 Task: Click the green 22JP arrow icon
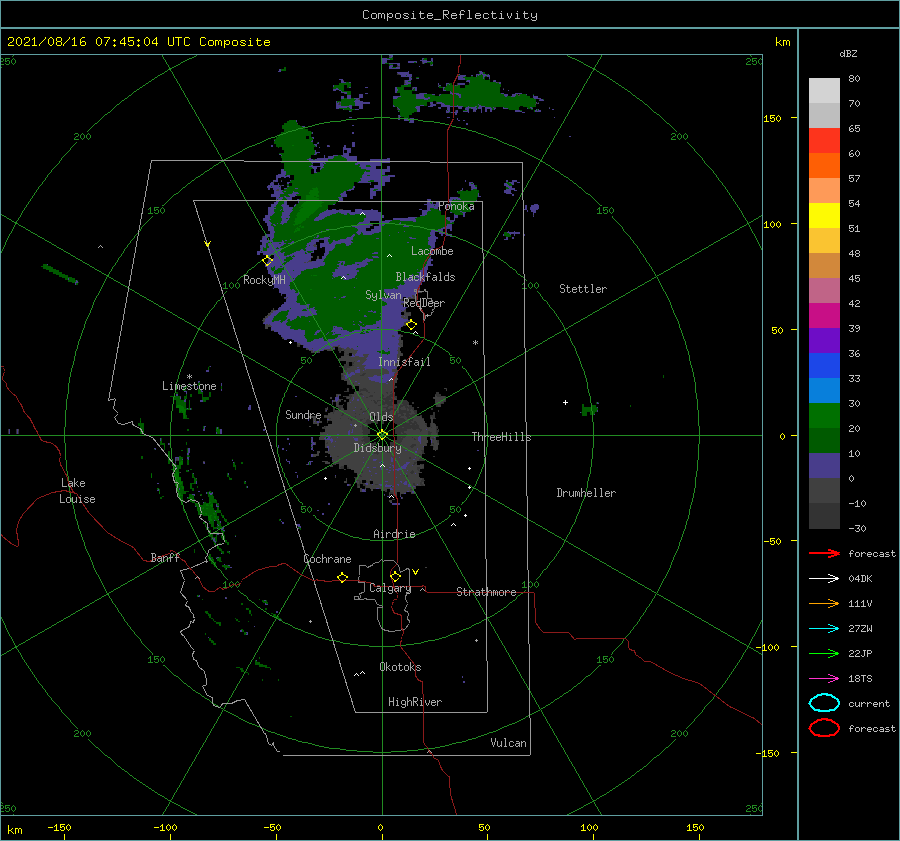click(x=824, y=653)
